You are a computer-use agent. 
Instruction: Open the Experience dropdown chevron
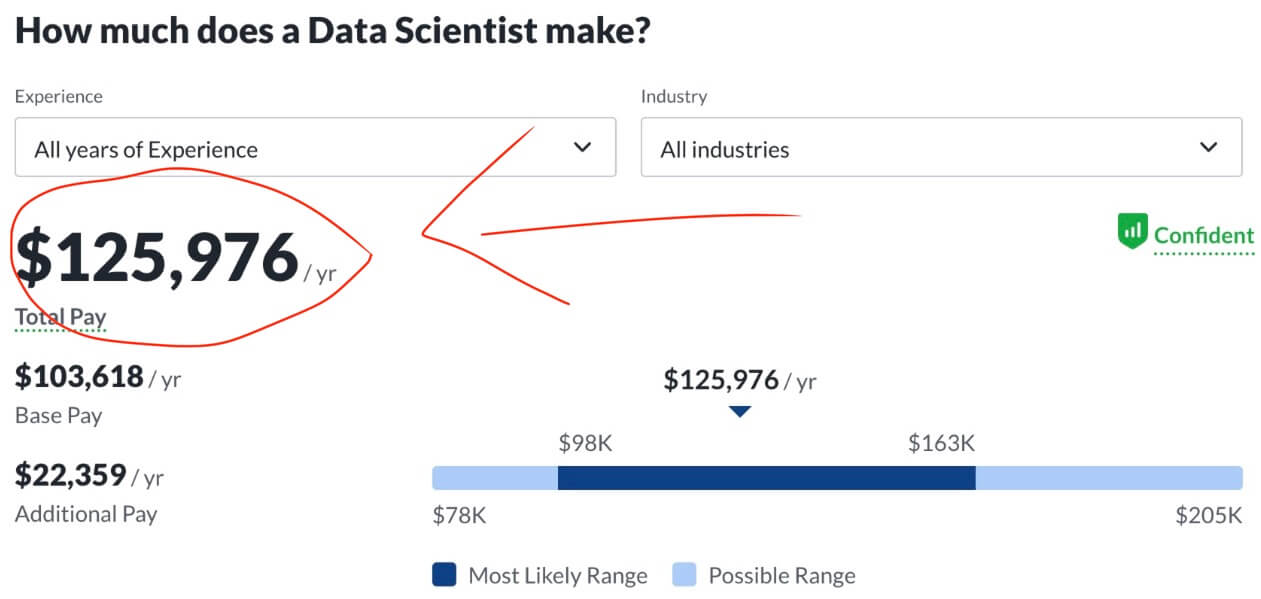[x=583, y=146]
